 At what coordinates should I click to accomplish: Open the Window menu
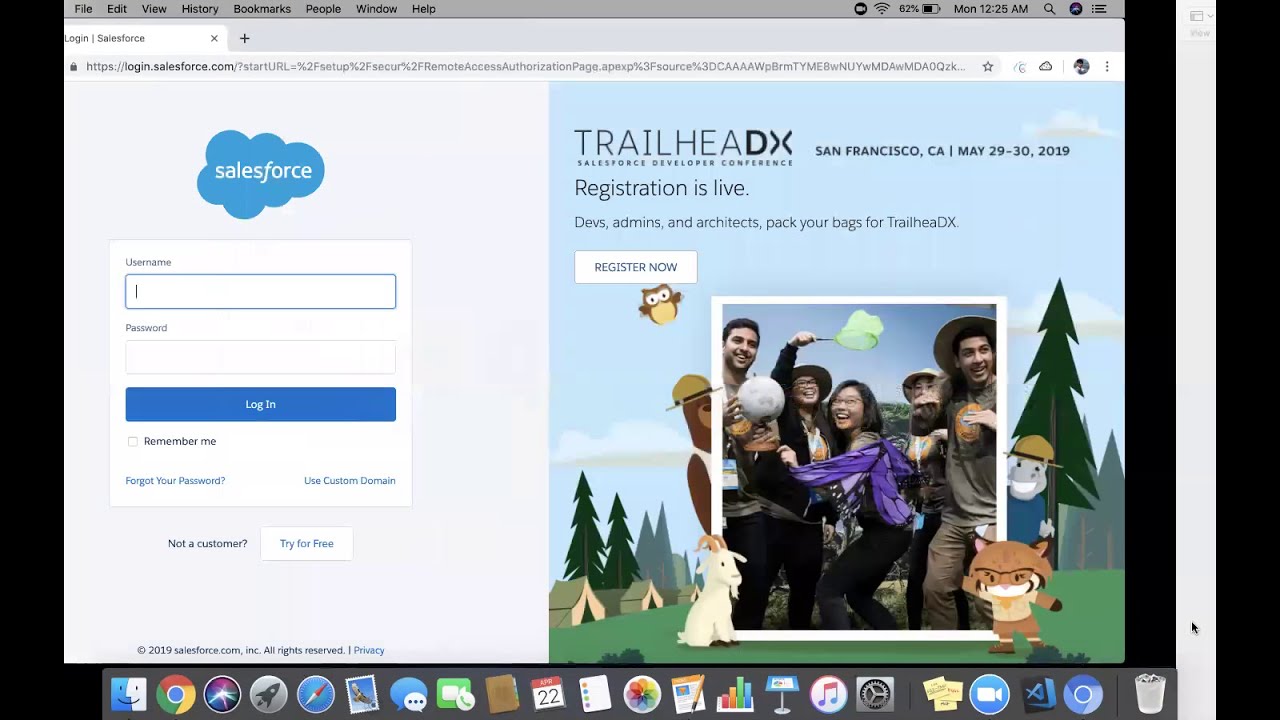(x=376, y=9)
